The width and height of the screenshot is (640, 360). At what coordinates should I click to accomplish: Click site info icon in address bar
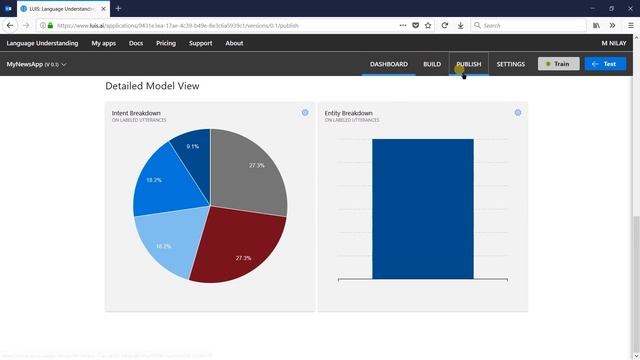pyautogui.click(x=42, y=25)
